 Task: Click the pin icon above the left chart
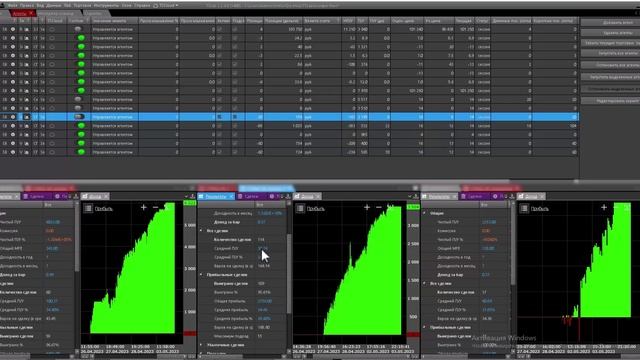pos(192,196)
